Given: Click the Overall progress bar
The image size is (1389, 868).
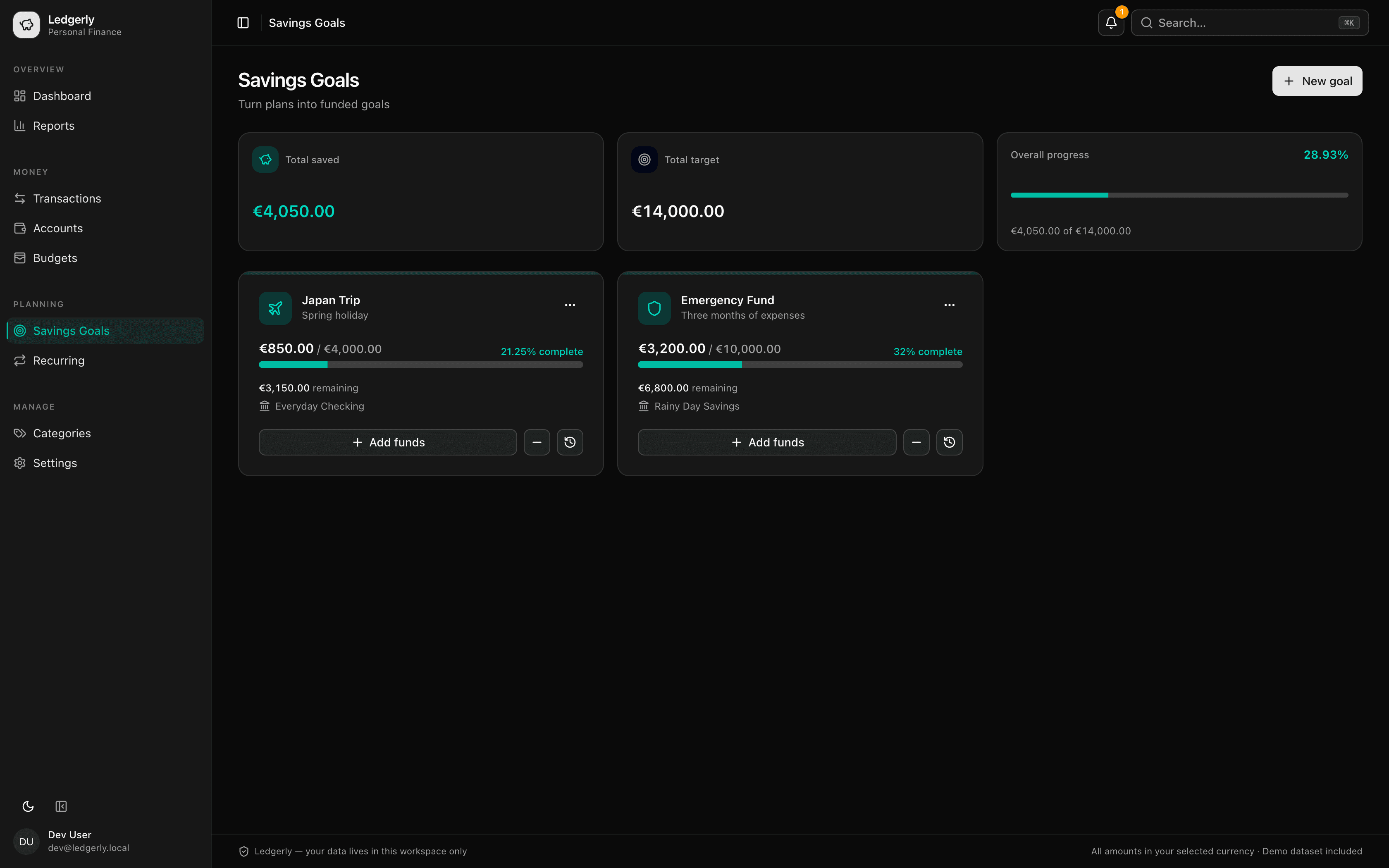Looking at the screenshot, I should point(1179,195).
